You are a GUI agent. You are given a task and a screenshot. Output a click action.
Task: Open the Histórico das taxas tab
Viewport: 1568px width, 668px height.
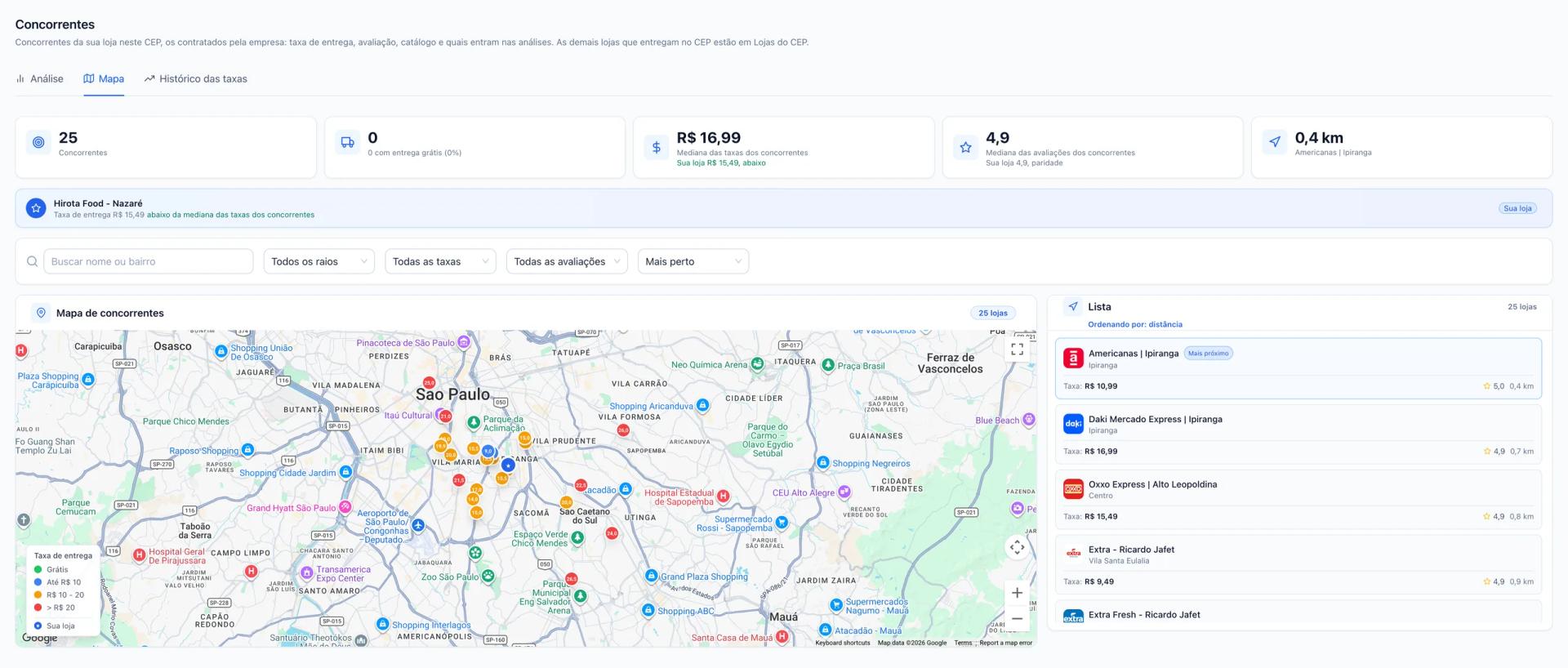(x=196, y=79)
